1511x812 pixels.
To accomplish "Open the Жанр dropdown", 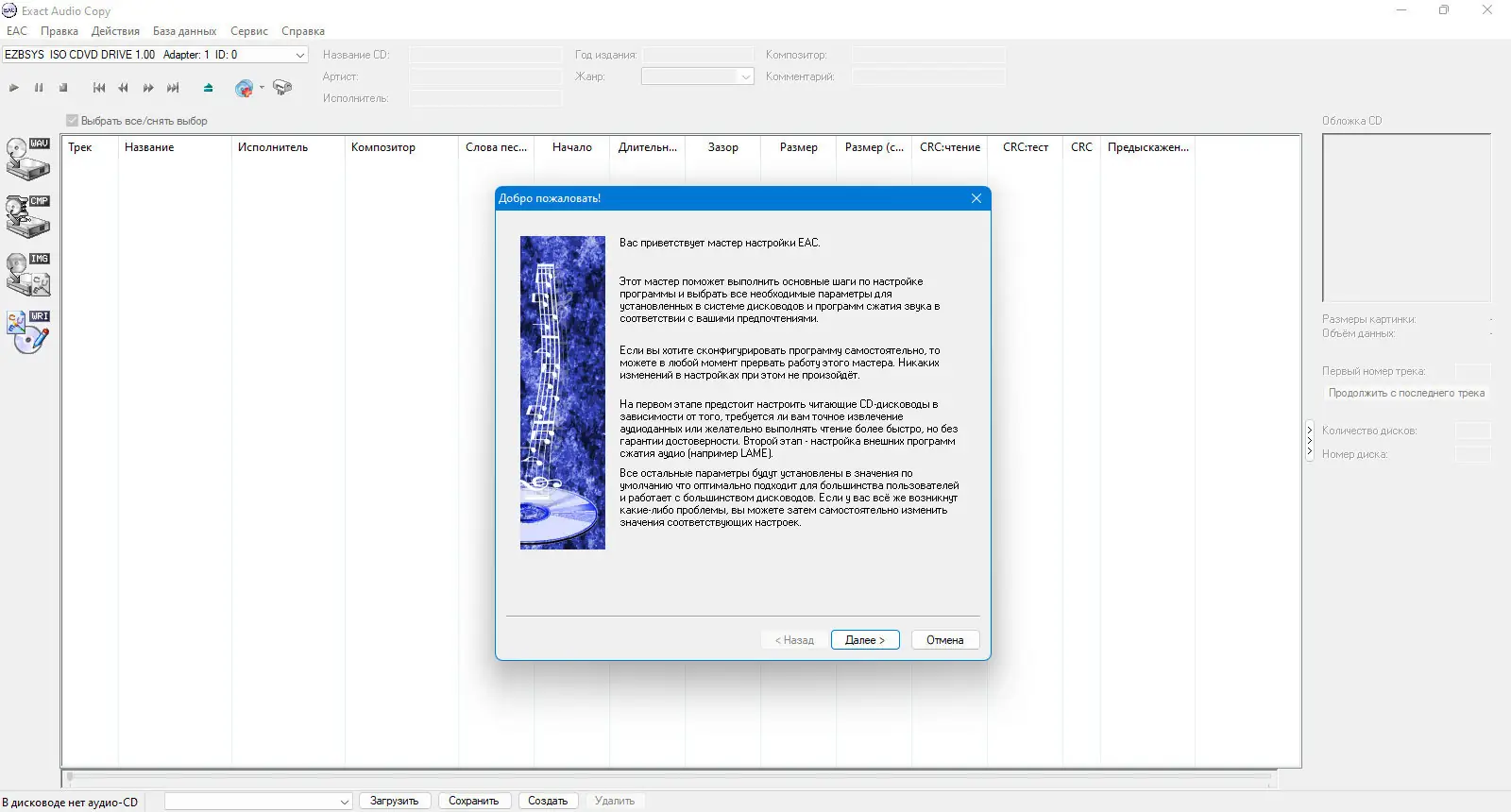I will (698, 76).
